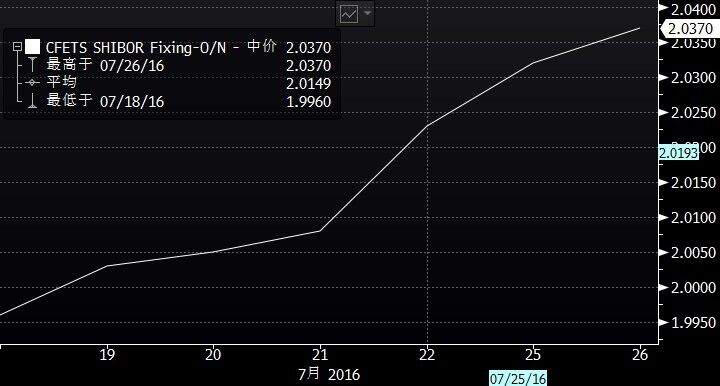The height and width of the screenshot is (386, 720).
Task: Click the average value 2.0149
Action: 309,84
